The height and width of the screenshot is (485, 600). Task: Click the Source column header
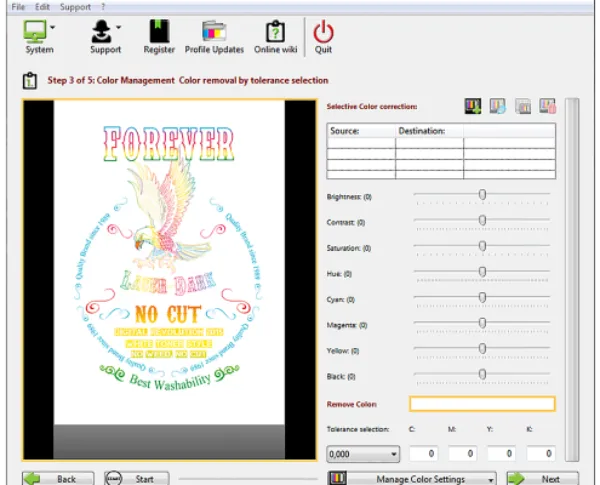pos(361,131)
